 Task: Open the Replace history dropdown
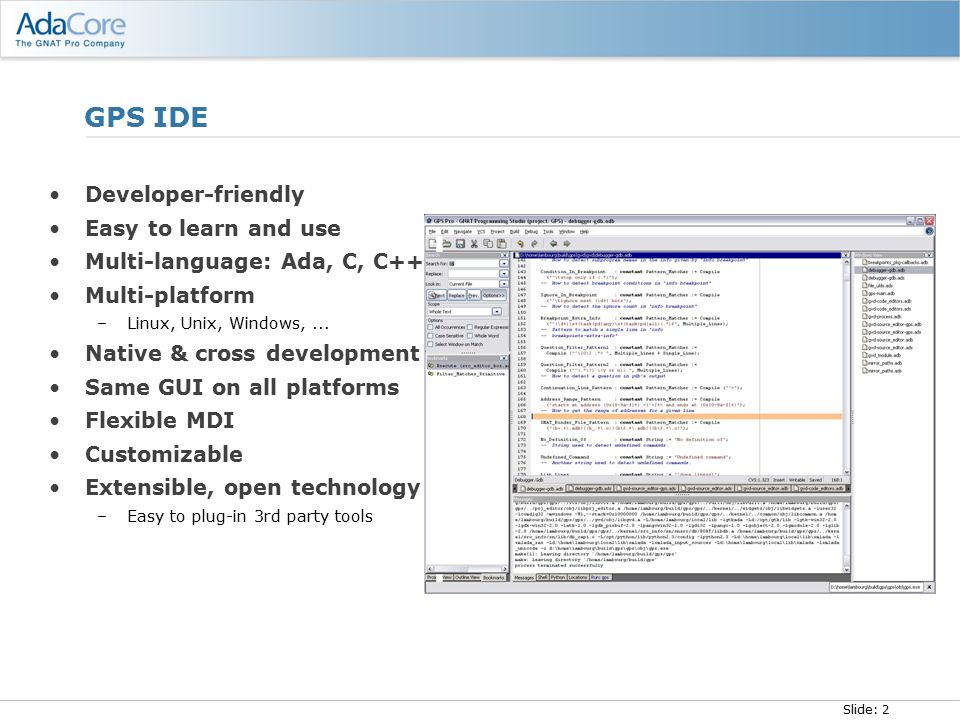click(x=504, y=274)
